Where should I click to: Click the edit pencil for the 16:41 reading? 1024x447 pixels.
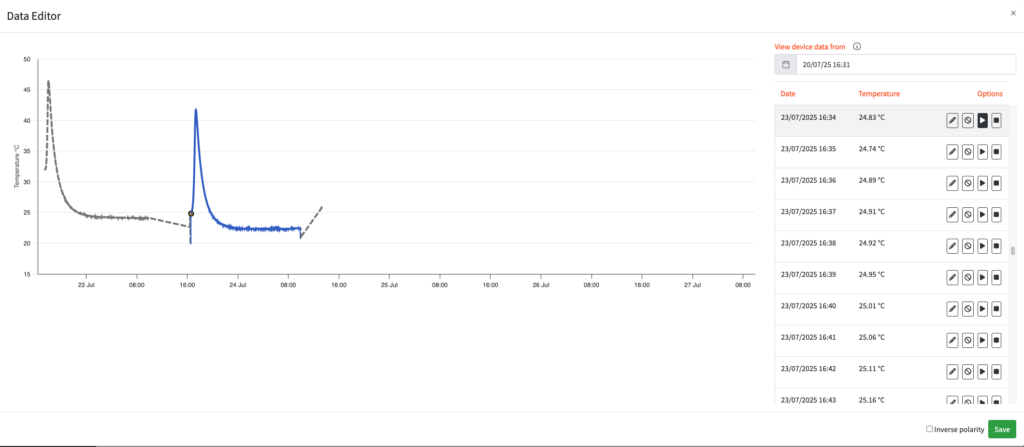[953, 340]
